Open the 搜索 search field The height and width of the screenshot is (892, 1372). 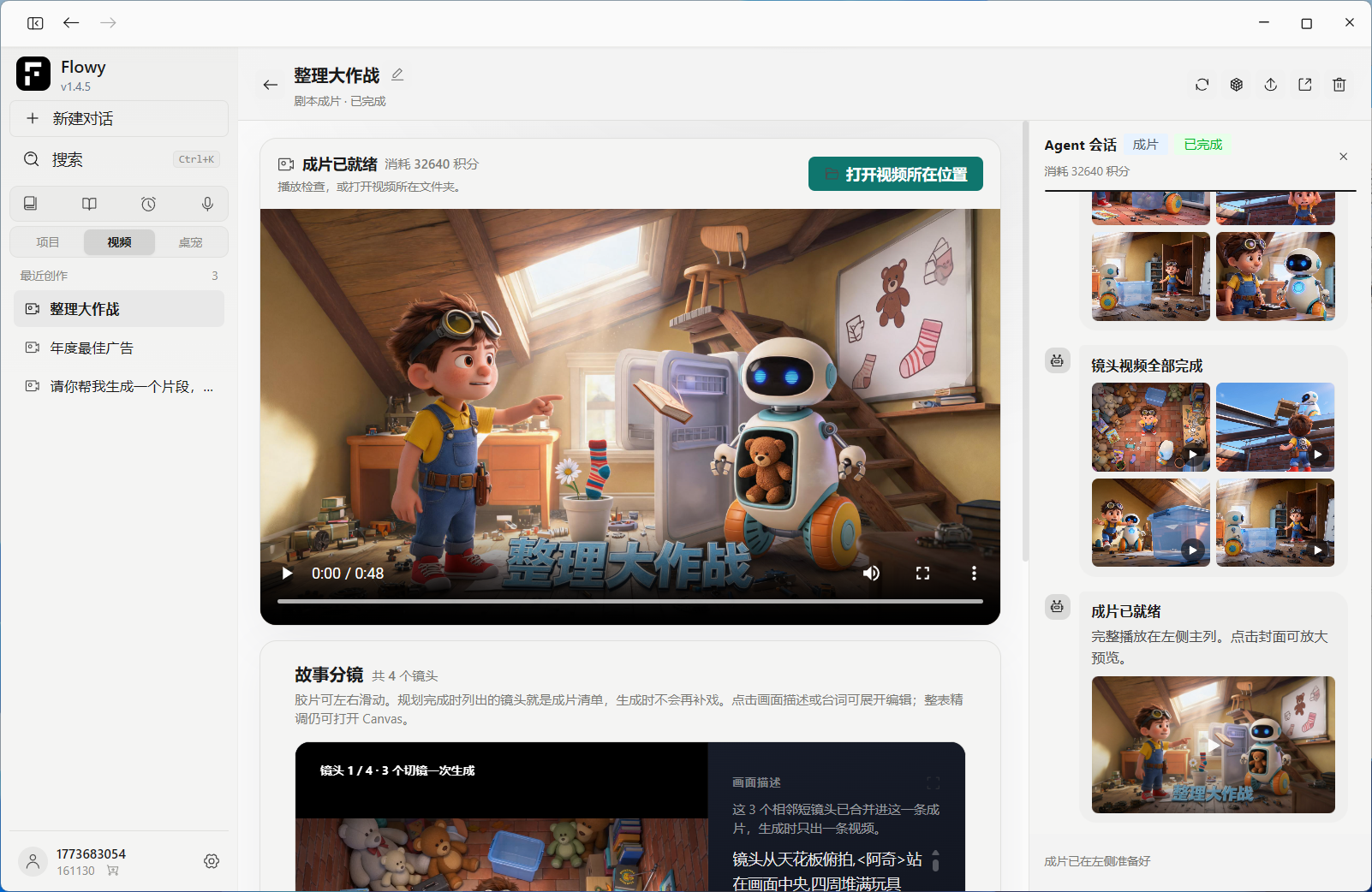(x=119, y=159)
